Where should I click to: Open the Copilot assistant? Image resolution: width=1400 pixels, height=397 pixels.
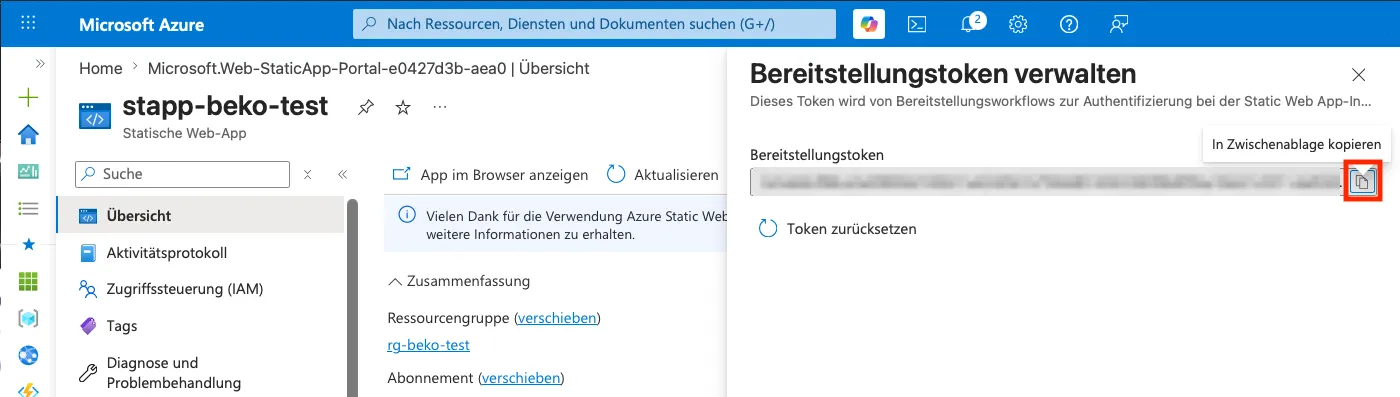pyautogui.click(x=868, y=24)
